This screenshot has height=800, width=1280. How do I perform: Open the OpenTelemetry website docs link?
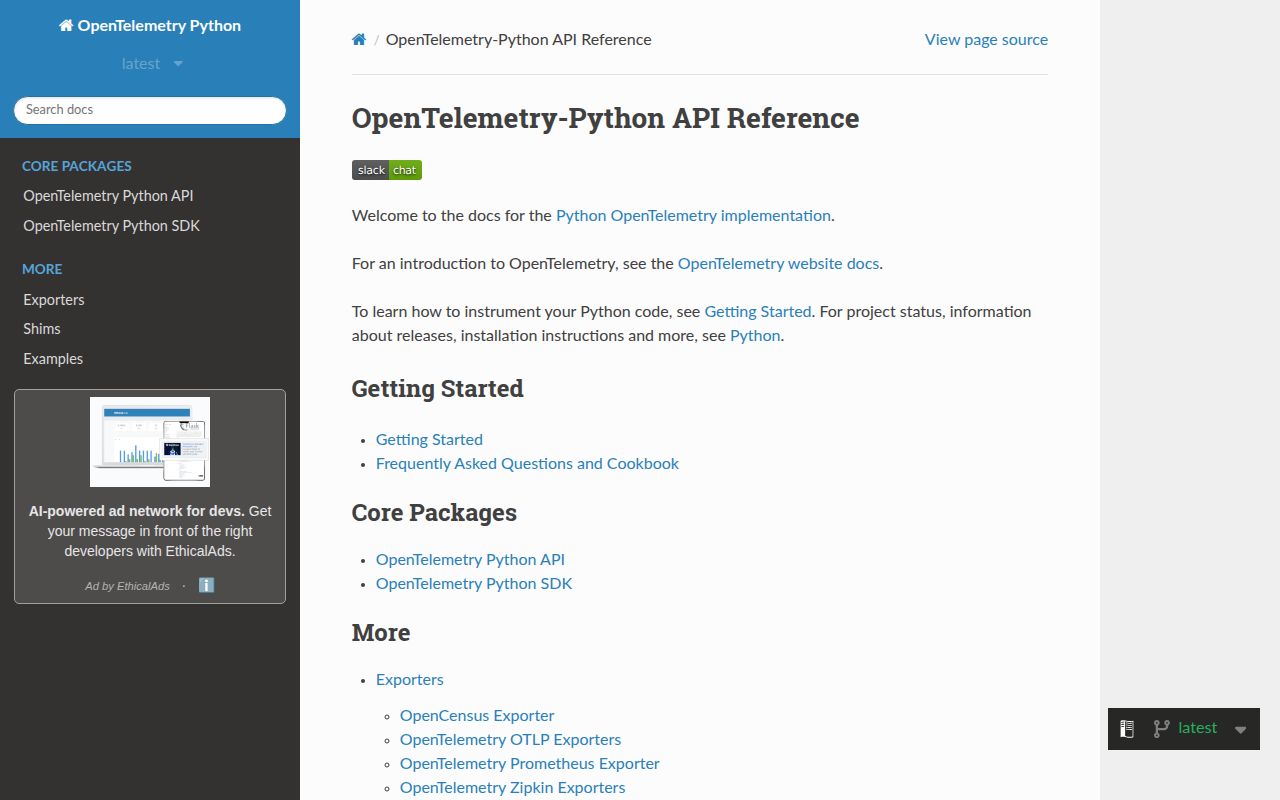pos(778,264)
